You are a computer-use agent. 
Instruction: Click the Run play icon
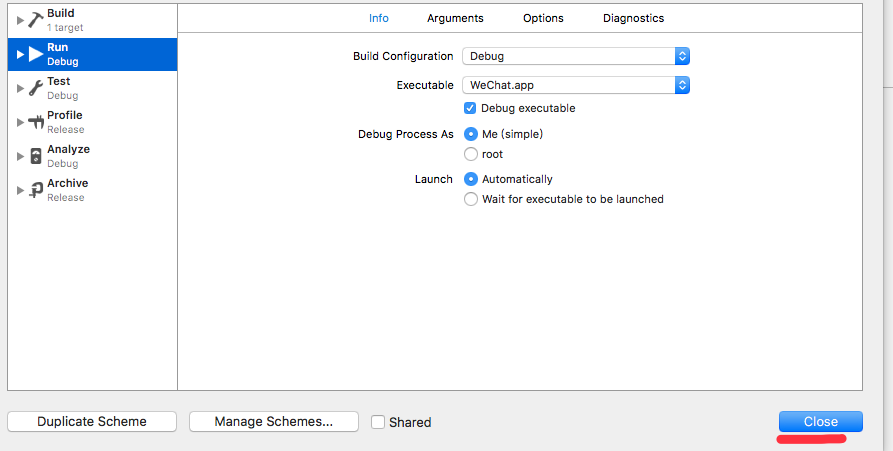36,54
